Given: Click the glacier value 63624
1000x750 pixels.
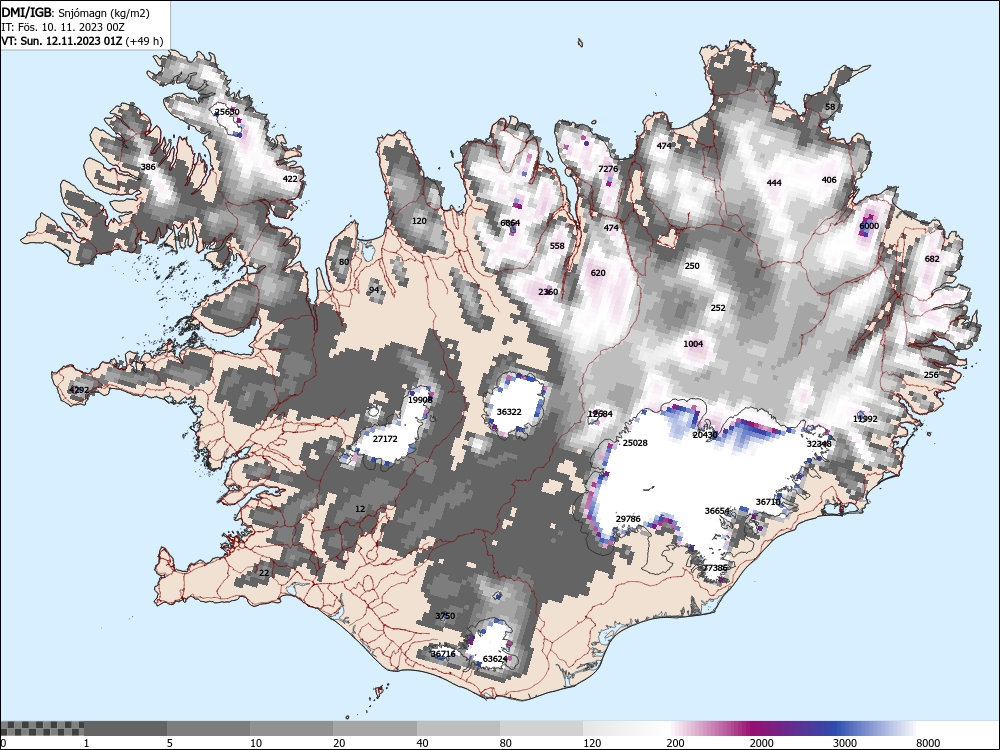Looking at the screenshot, I should pyautogui.click(x=496, y=659).
